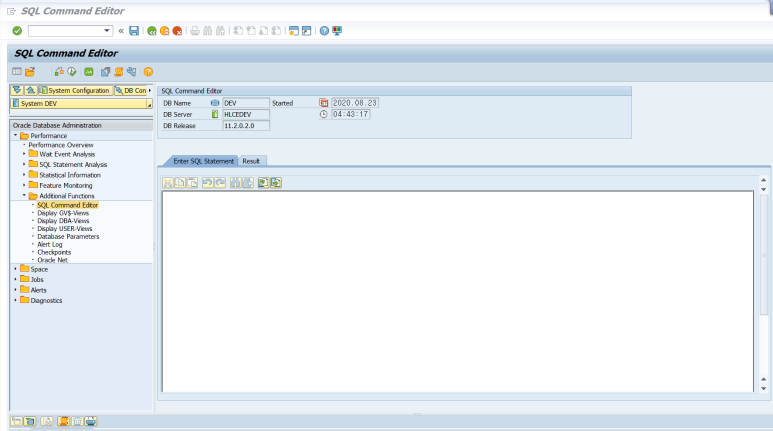
Task: Open the blue Help question mark icon
Action: click(x=324, y=31)
